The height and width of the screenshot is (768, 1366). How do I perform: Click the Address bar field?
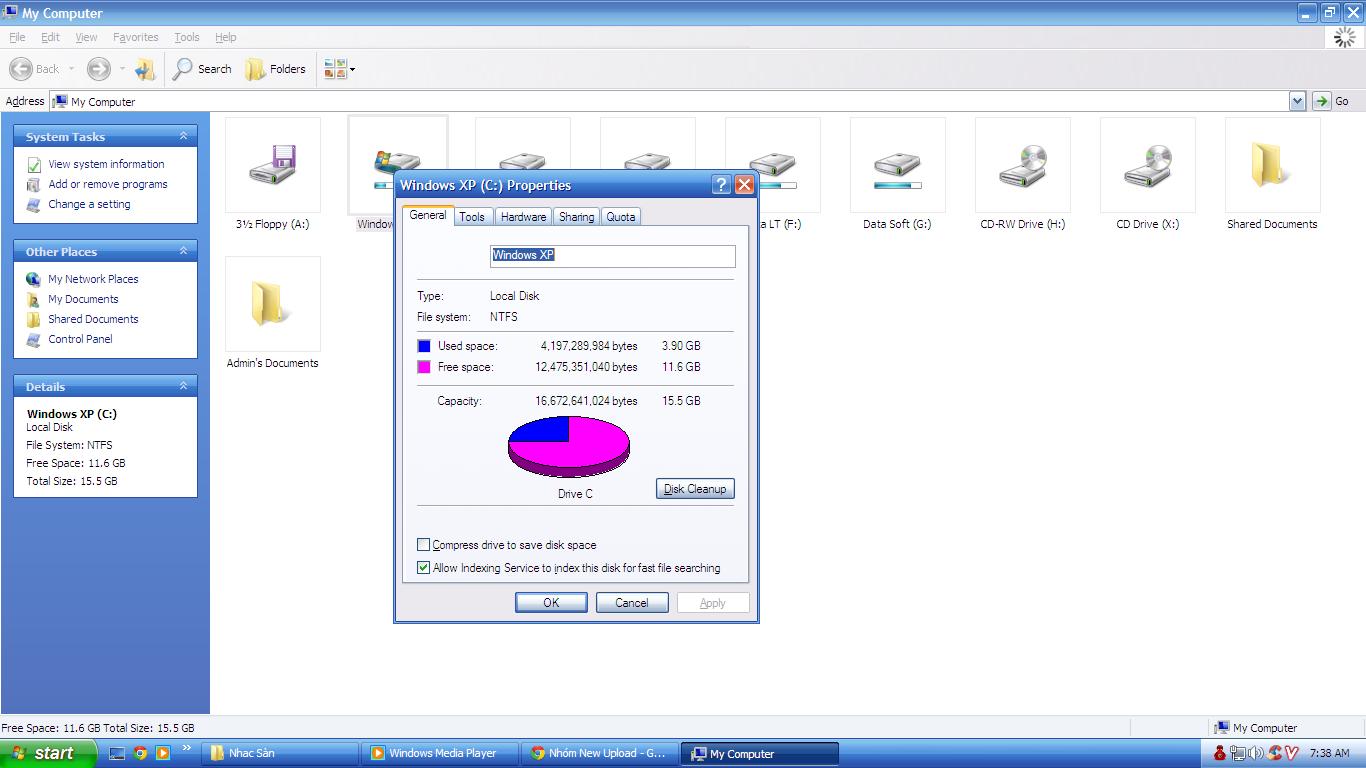coord(670,101)
